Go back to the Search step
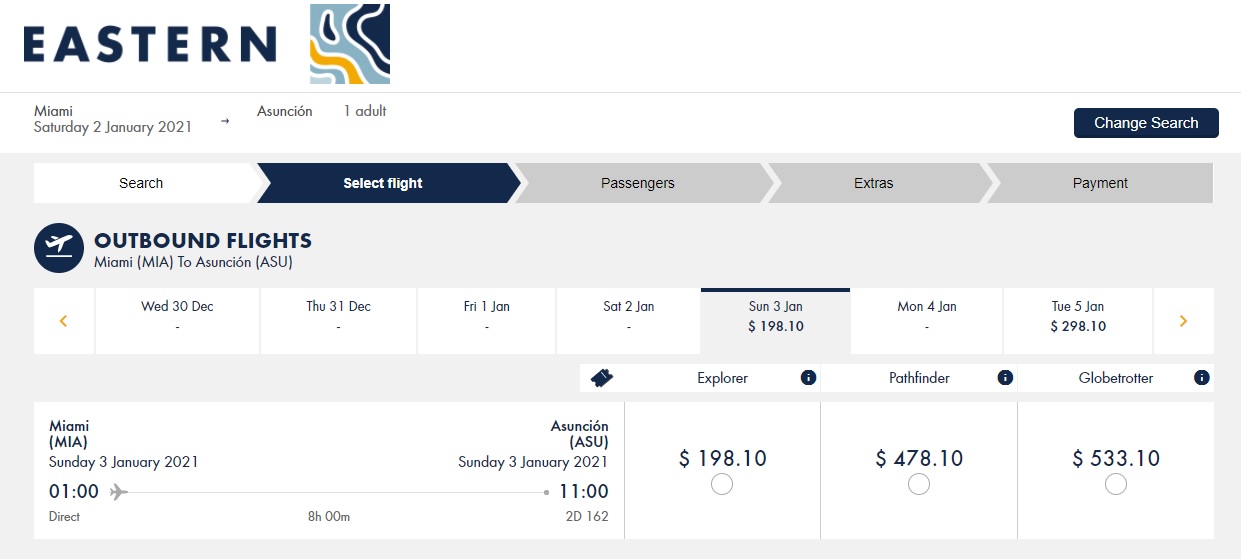Viewport: 1241px width, 559px height. click(x=141, y=183)
